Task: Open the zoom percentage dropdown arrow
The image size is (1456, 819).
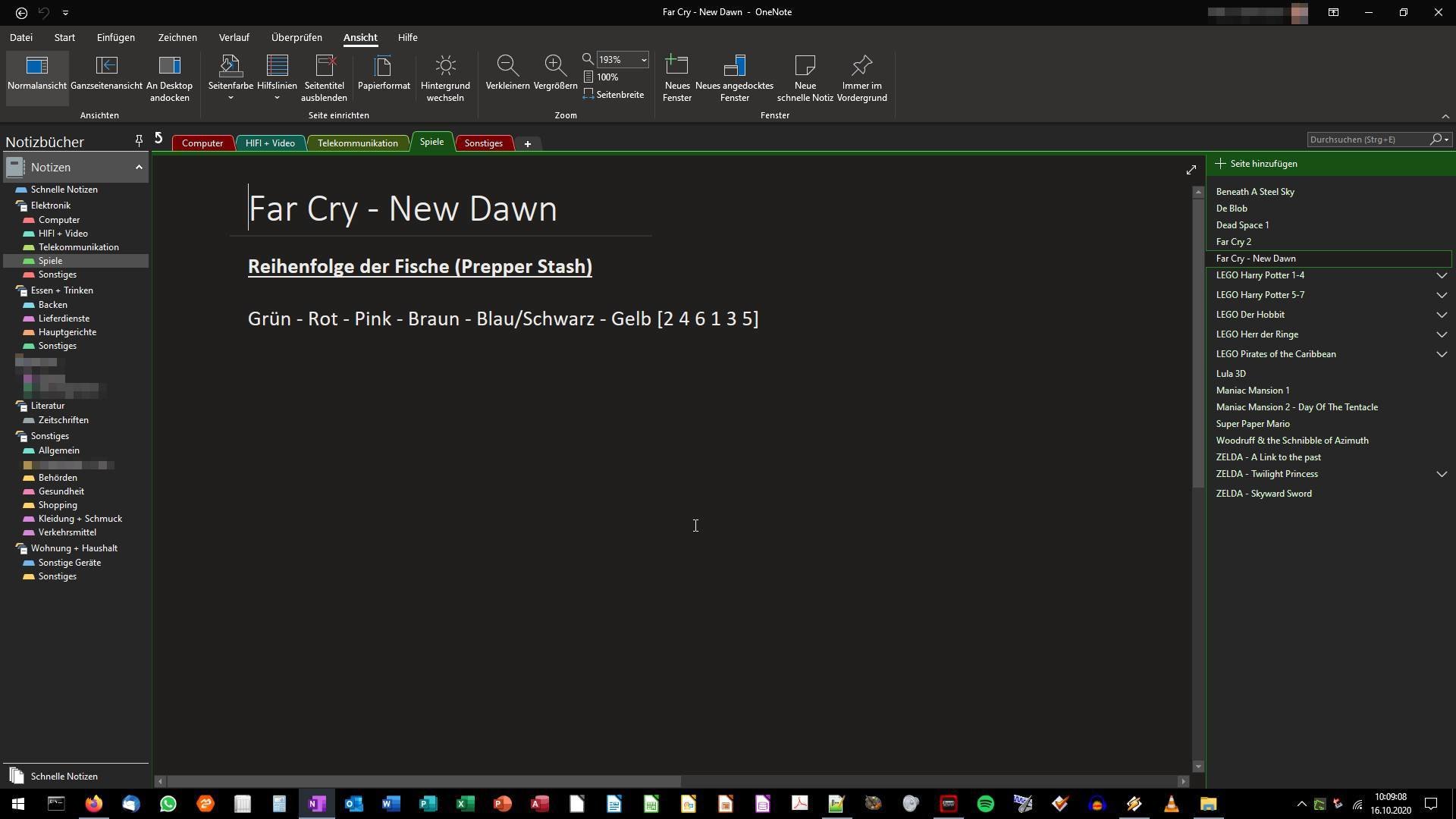Action: [643, 60]
